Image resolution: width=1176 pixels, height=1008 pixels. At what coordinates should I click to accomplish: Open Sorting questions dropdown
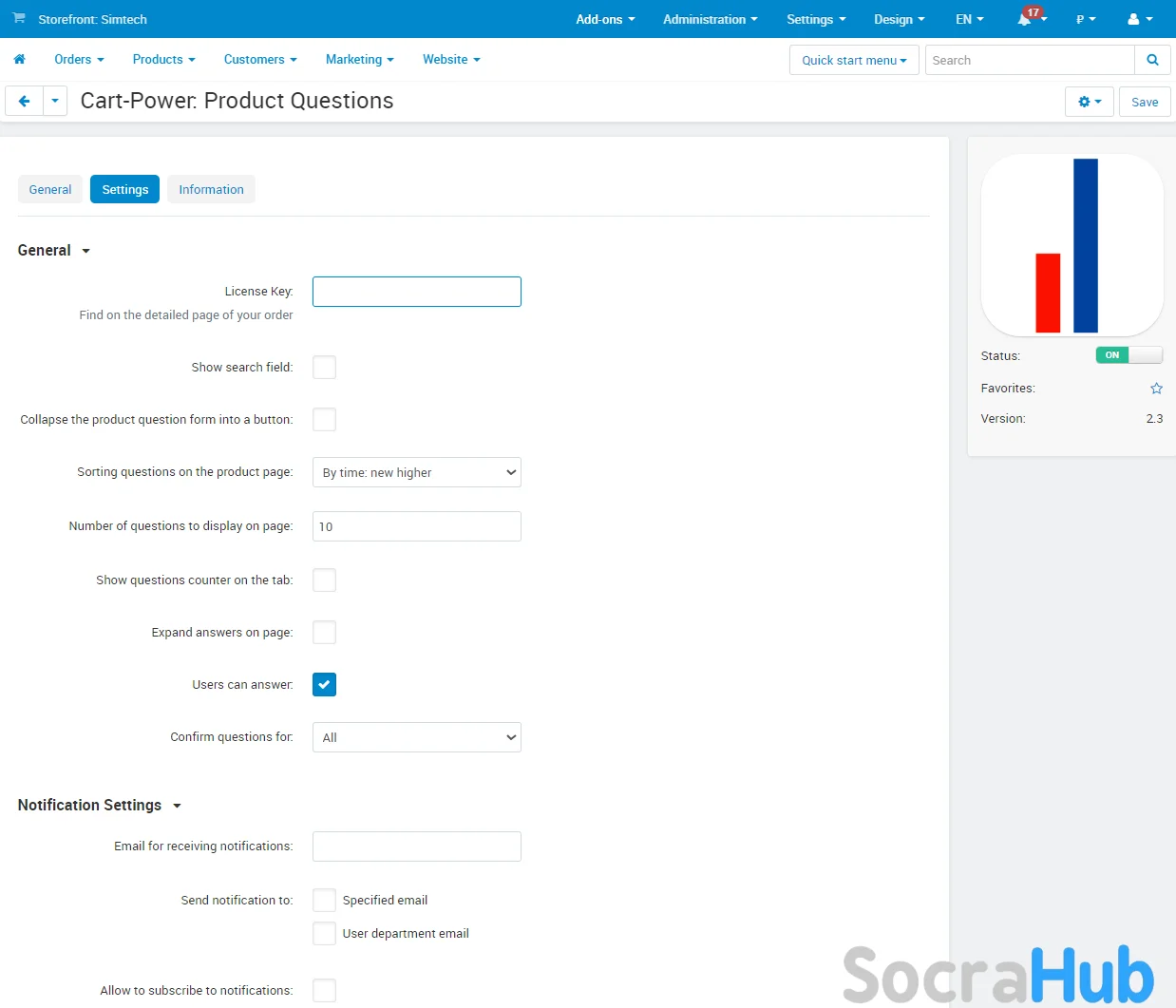tap(416, 473)
